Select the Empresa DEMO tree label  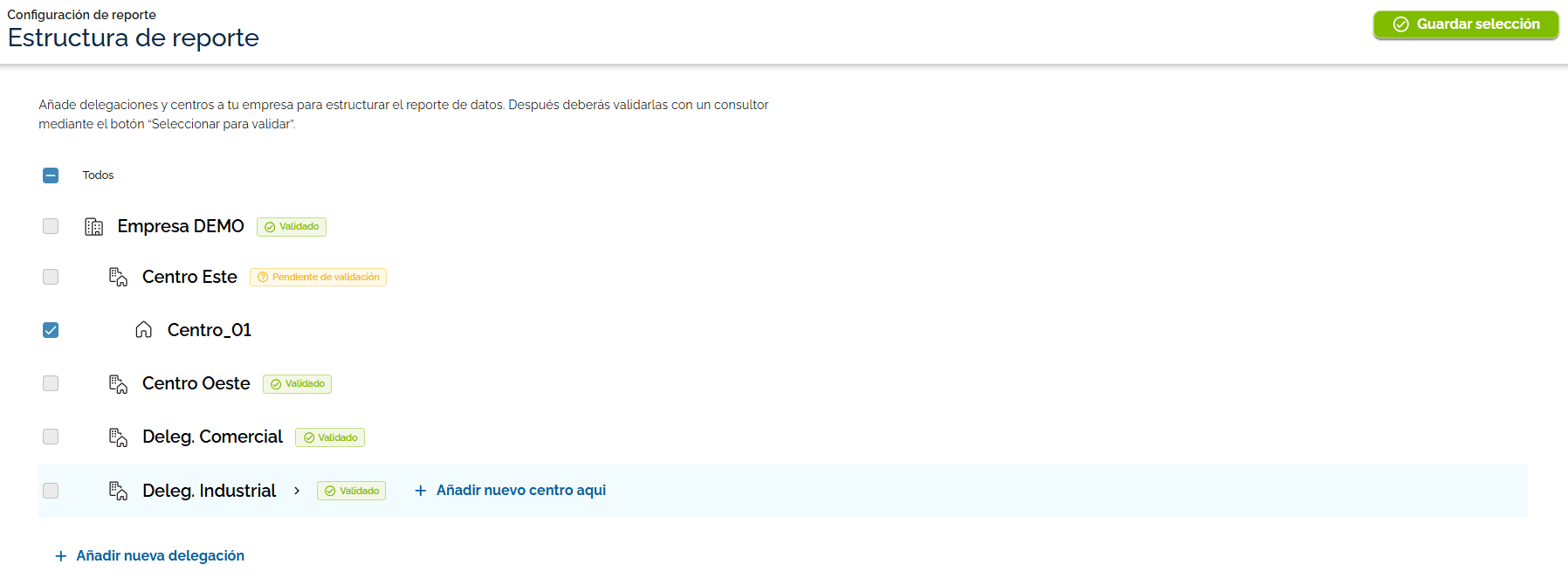tap(181, 226)
